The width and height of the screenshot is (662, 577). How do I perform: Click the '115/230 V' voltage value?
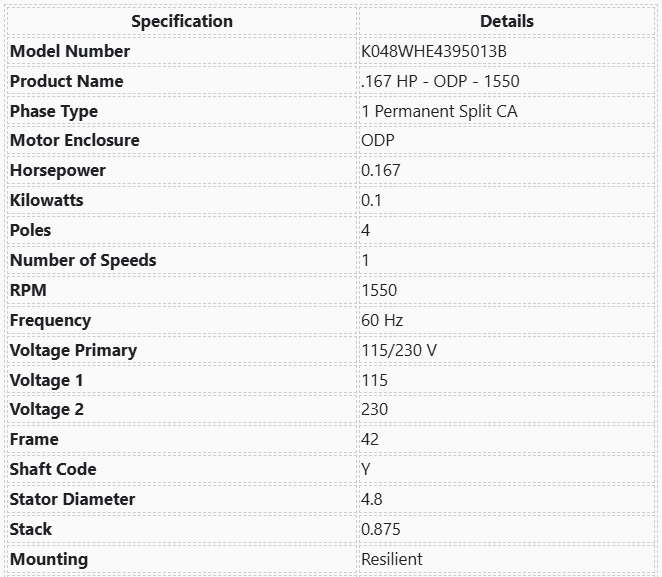point(399,350)
